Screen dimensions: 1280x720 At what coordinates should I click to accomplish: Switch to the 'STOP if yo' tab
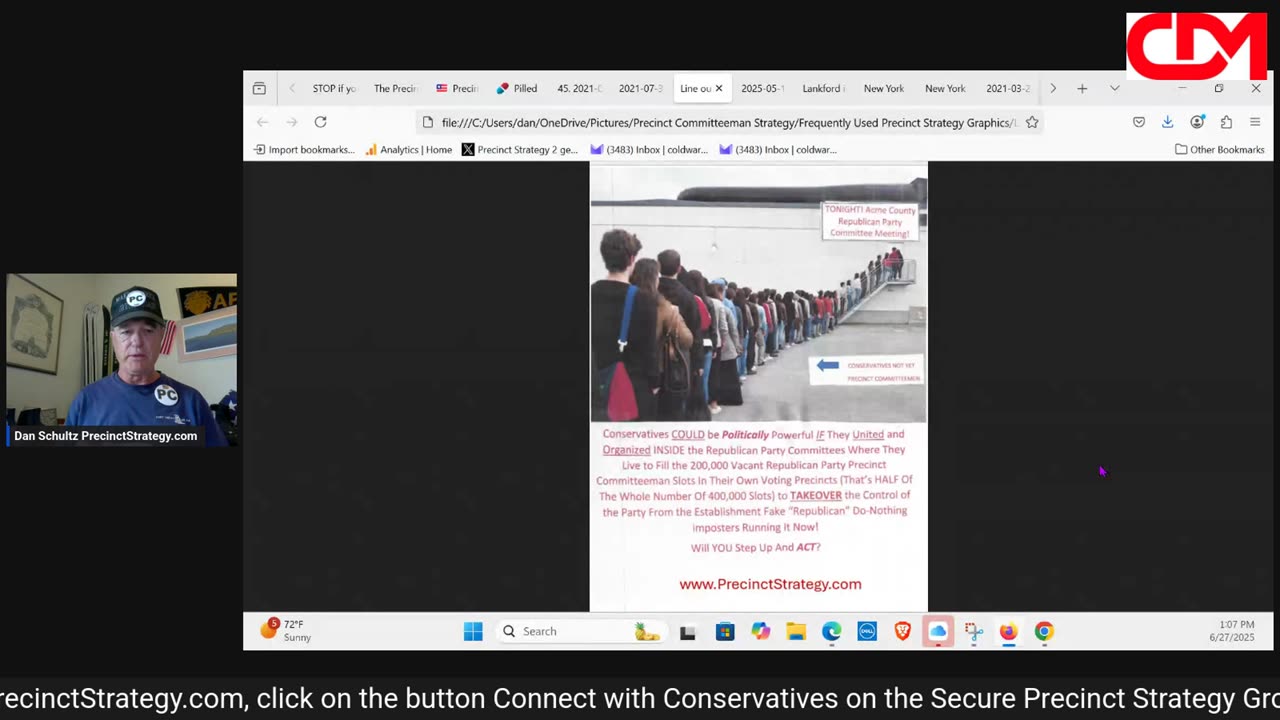point(333,89)
